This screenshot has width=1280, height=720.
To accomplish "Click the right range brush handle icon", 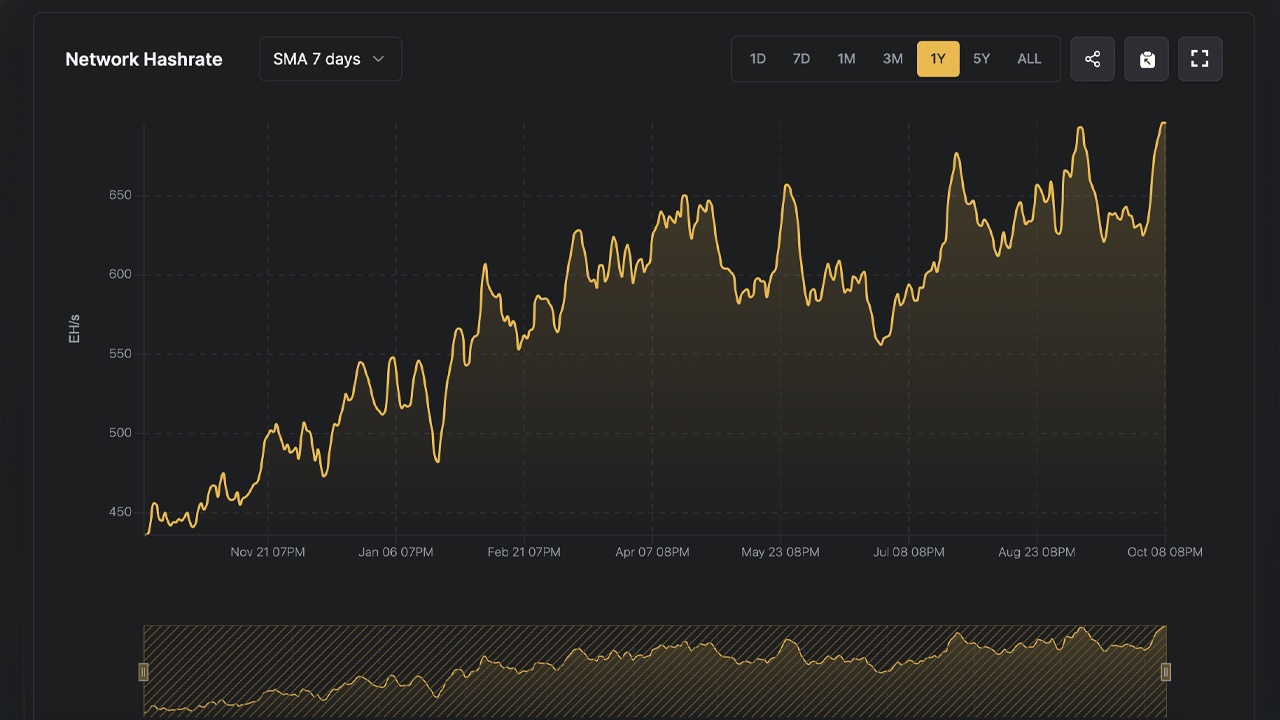I will pyautogui.click(x=1165, y=672).
